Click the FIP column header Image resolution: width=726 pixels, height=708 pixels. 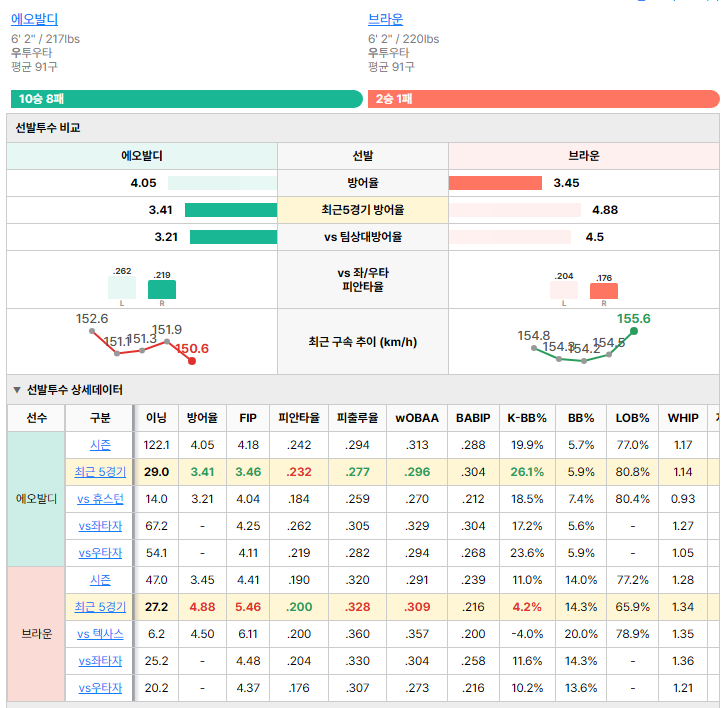pyautogui.click(x=248, y=418)
